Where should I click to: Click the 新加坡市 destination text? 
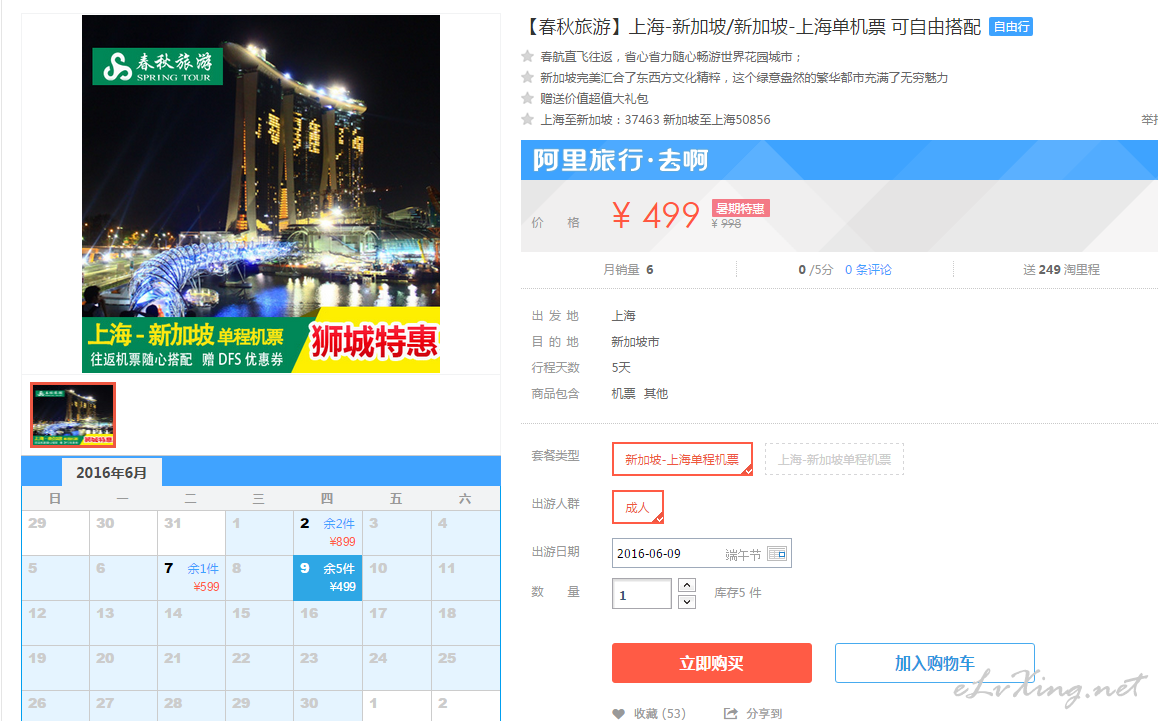click(x=635, y=341)
